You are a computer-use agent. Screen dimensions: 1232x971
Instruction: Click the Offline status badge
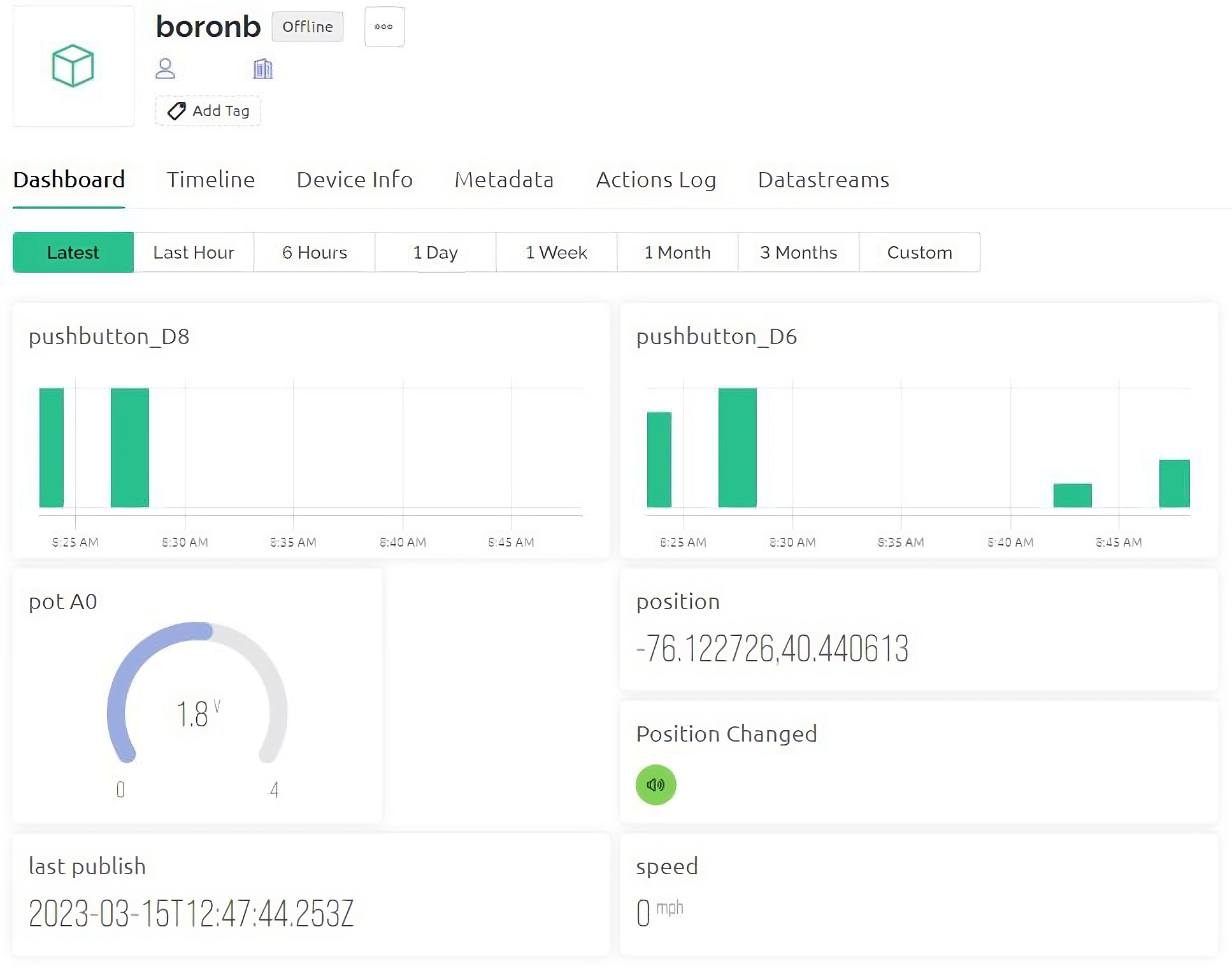[x=307, y=27]
